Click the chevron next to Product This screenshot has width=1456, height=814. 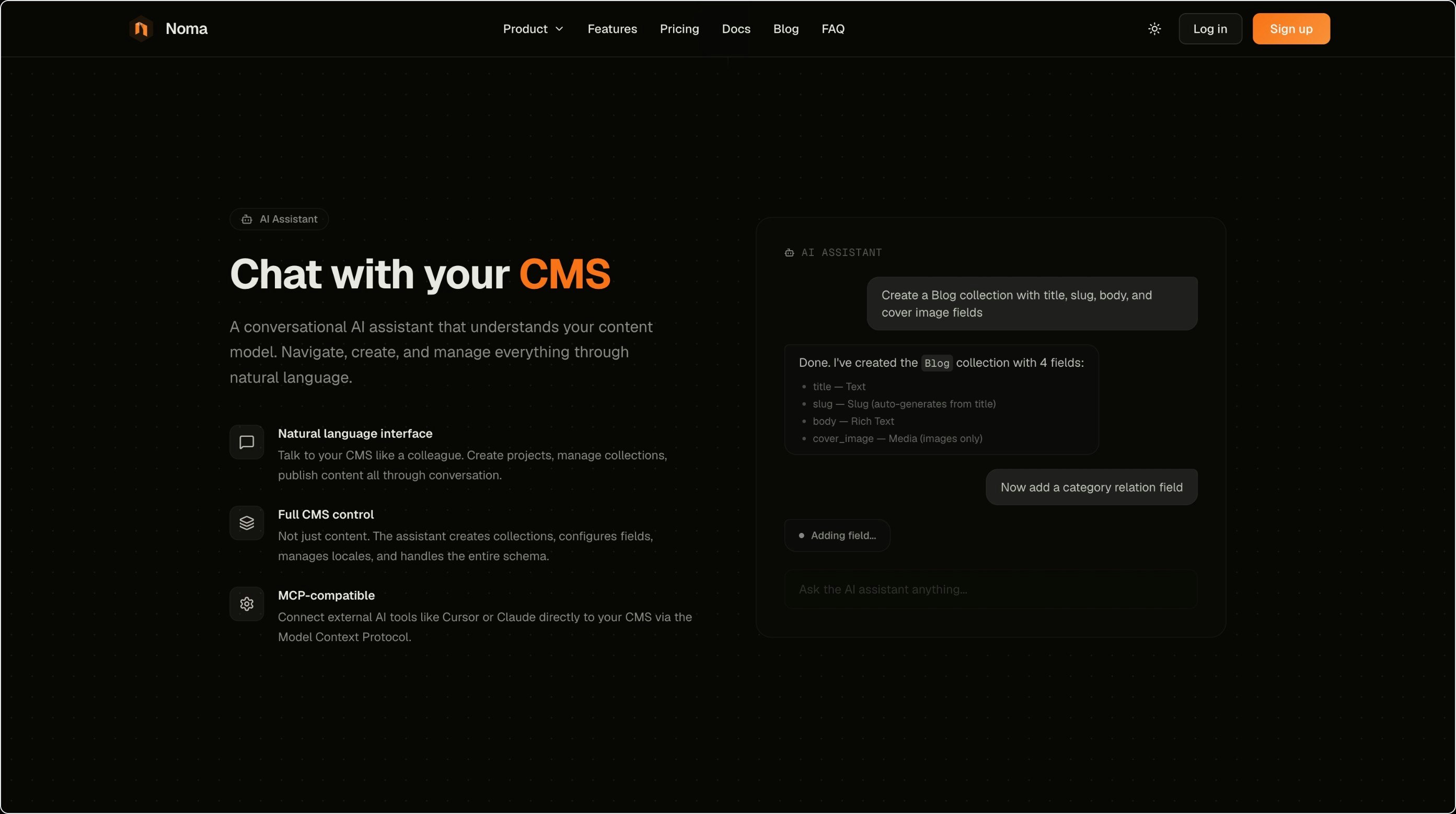560,29
